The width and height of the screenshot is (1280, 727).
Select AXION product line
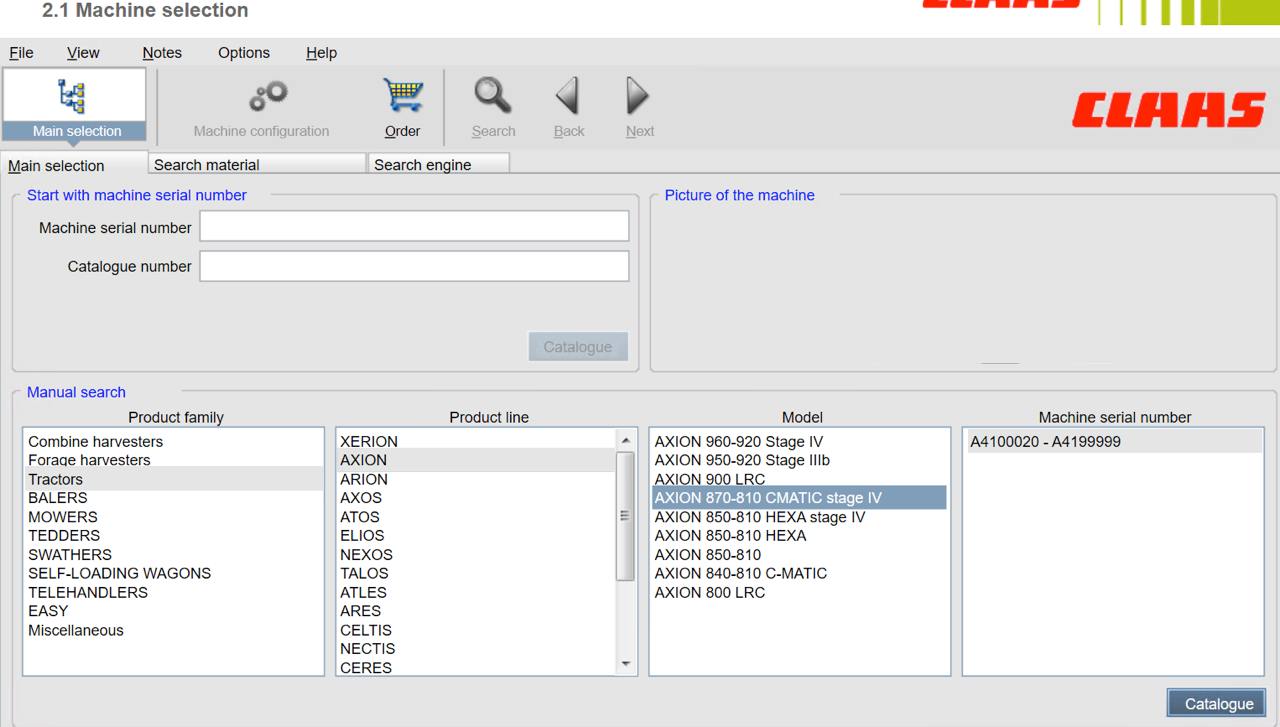[x=476, y=460]
